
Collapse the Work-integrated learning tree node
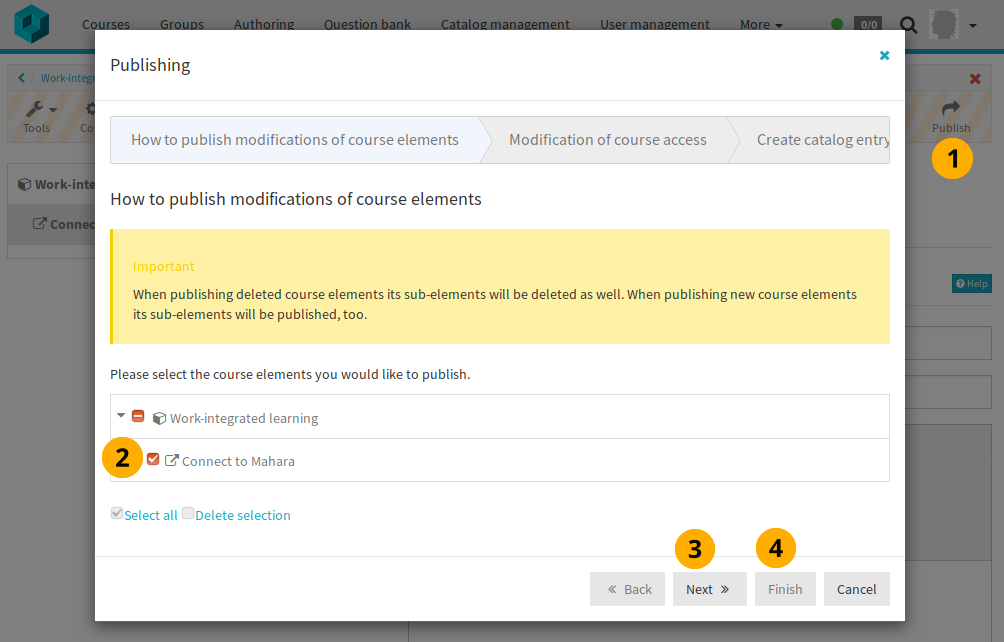tap(121, 416)
